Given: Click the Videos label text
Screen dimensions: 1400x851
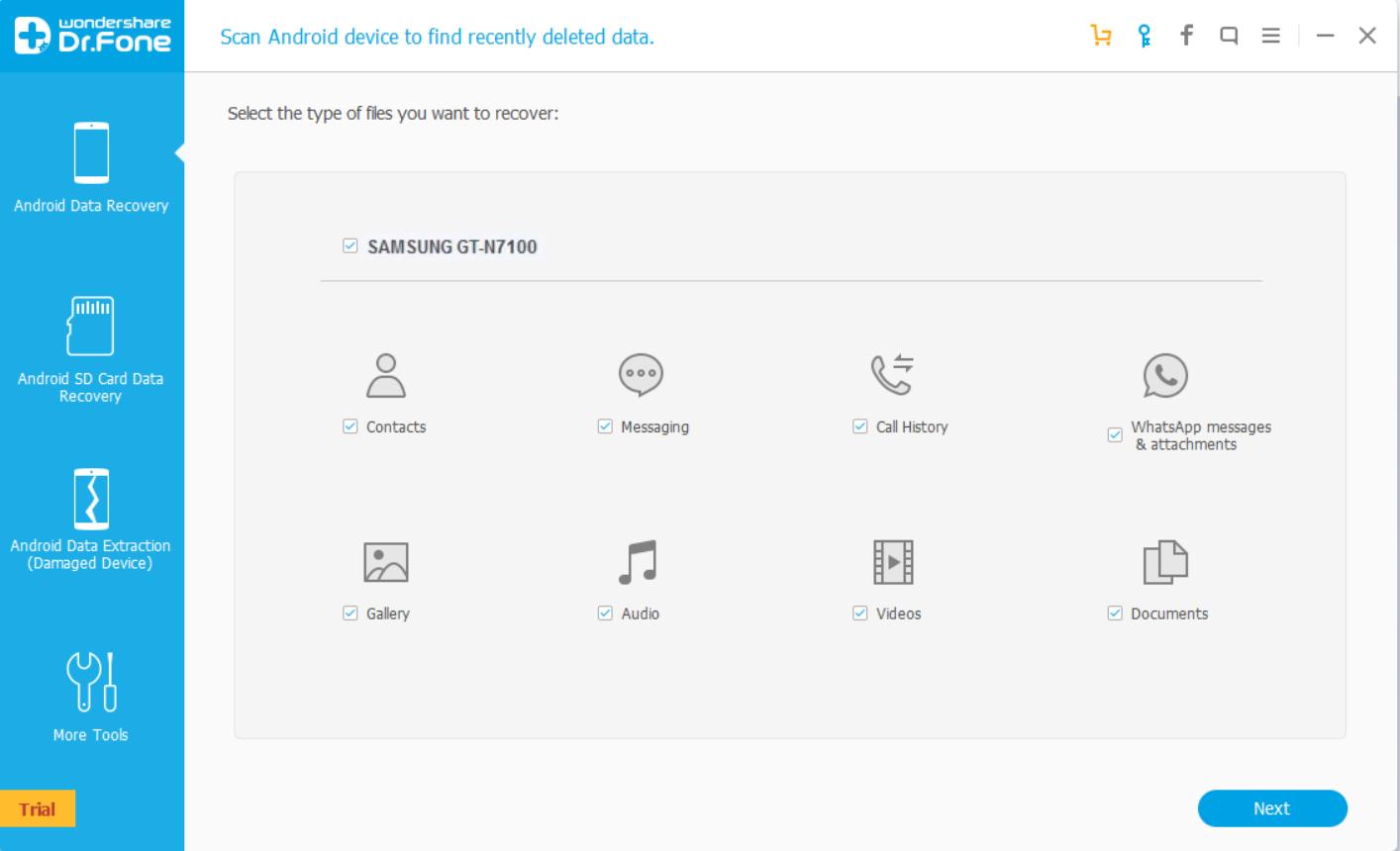Looking at the screenshot, I should 898,615.
